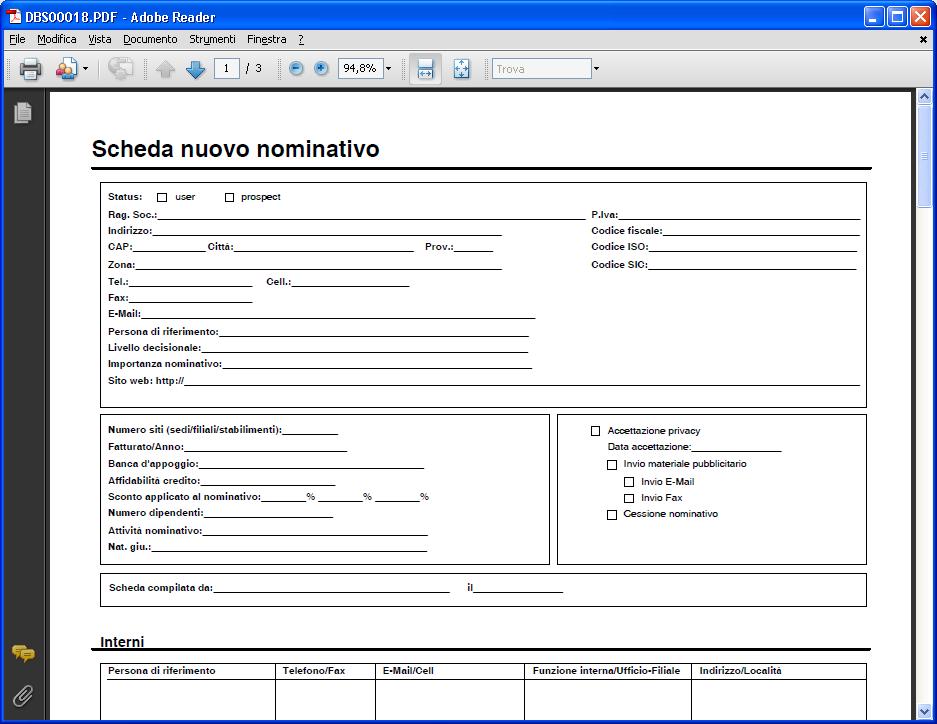Check the Invio E-Mail checkbox

point(629,481)
